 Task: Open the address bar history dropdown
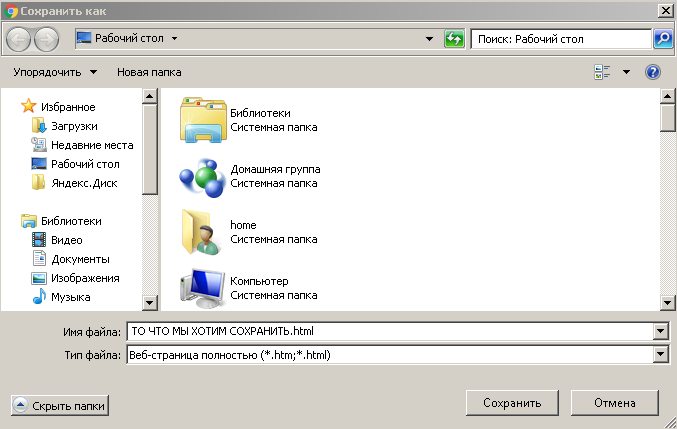[429, 39]
